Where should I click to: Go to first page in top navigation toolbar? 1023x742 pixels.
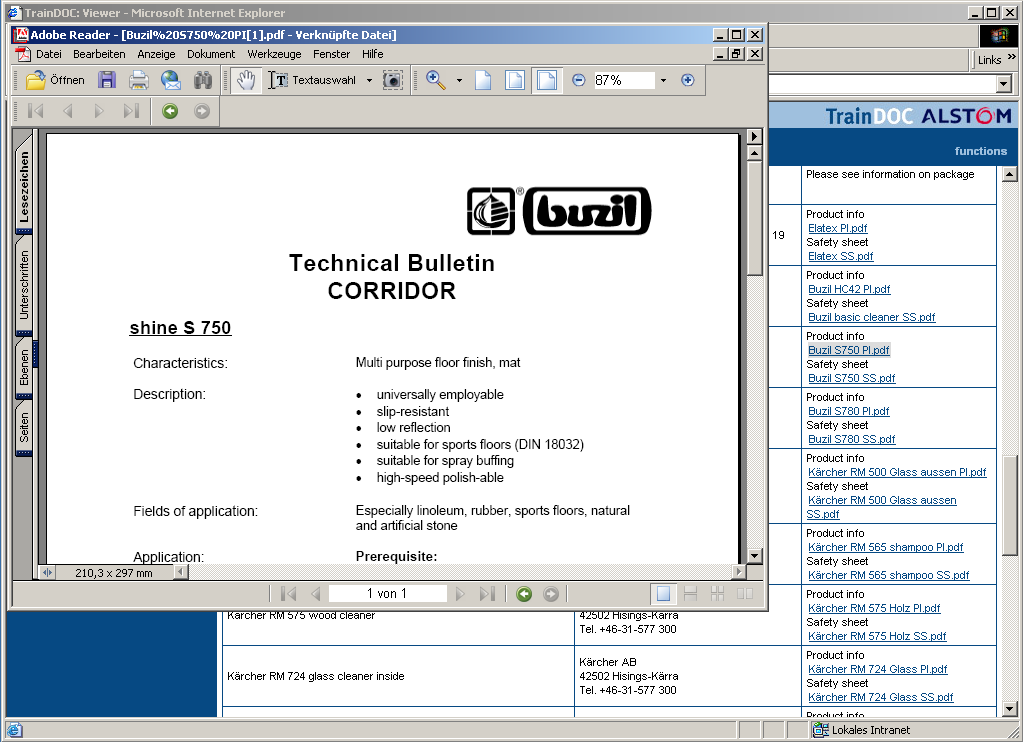coord(36,111)
